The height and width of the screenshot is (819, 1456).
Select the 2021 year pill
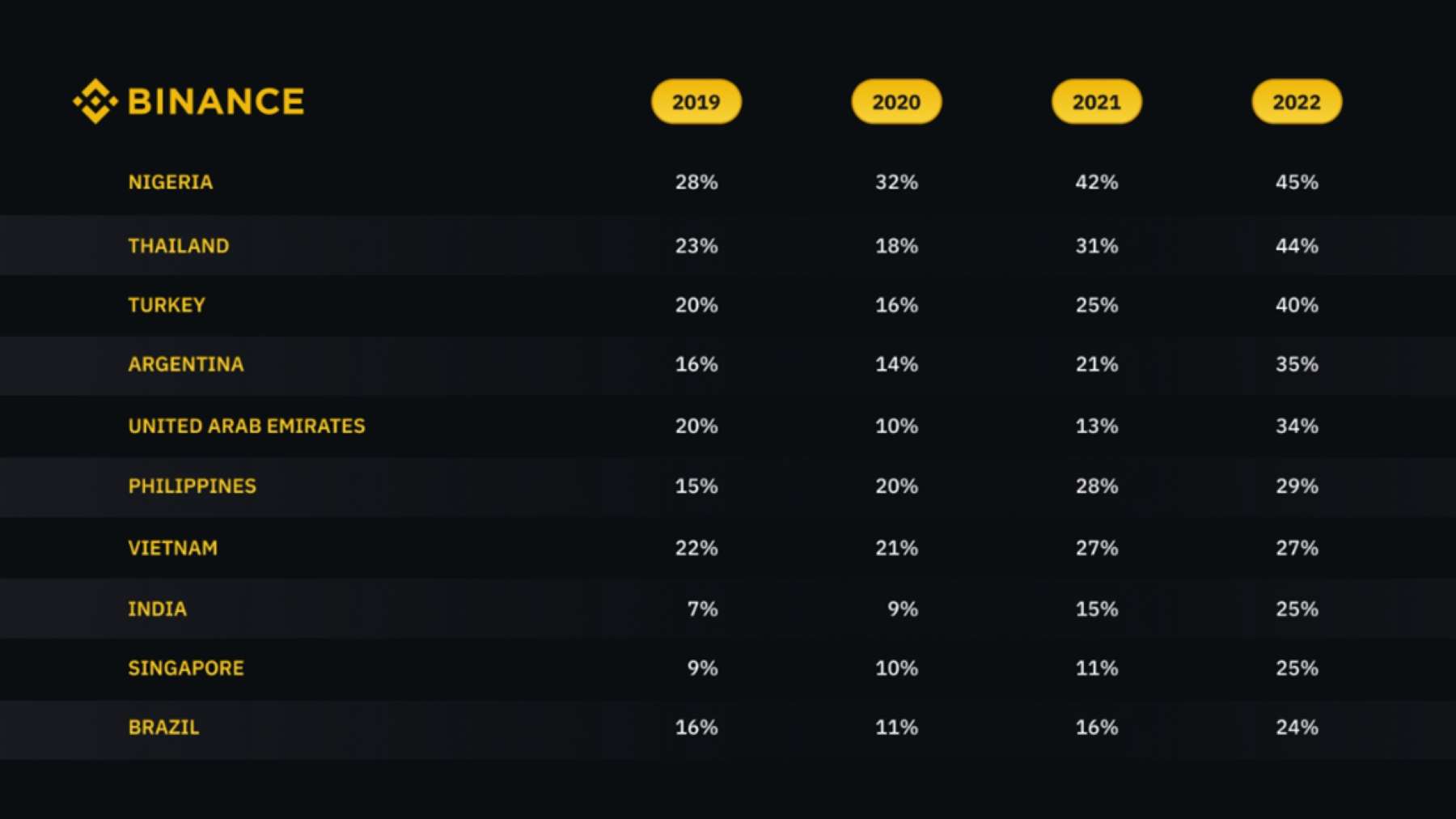[x=1097, y=102]
